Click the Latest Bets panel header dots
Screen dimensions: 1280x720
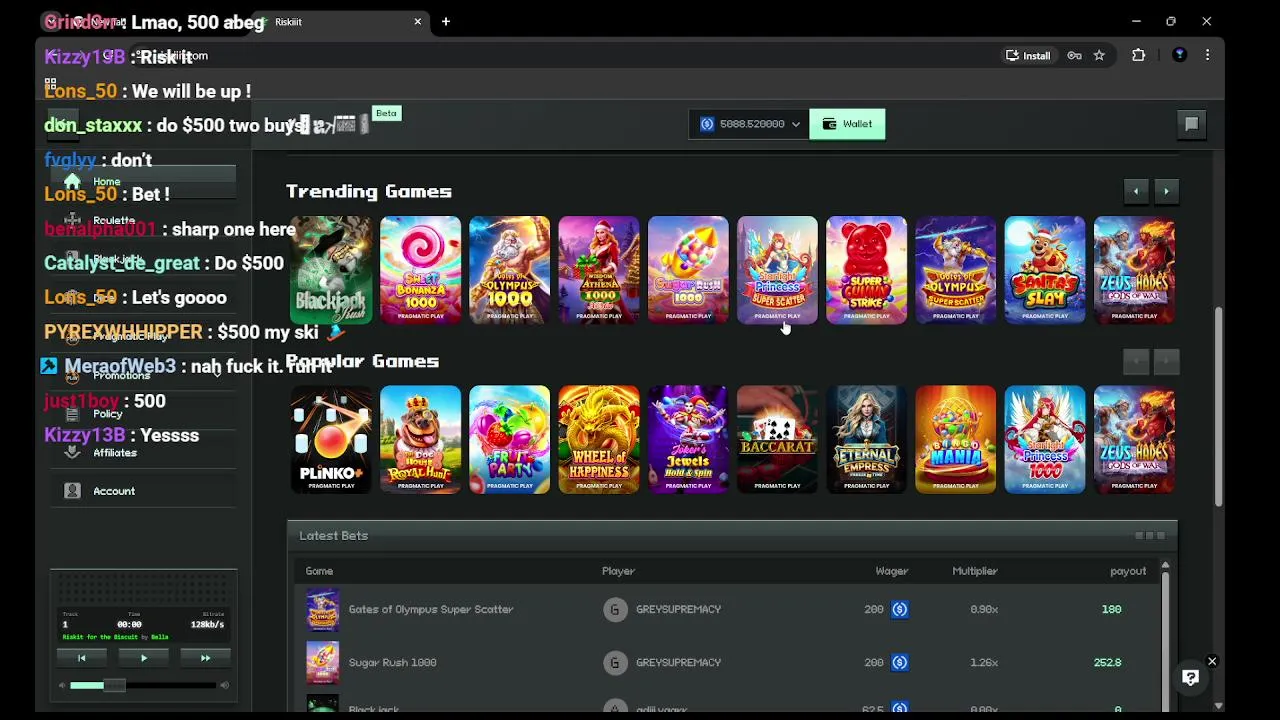click(x=1149, y=536)
